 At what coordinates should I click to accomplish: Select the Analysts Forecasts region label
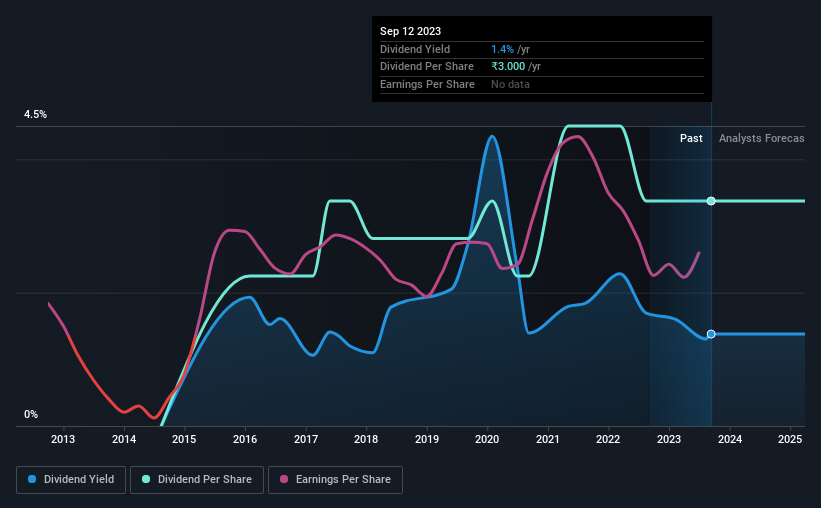coord(761,138)
